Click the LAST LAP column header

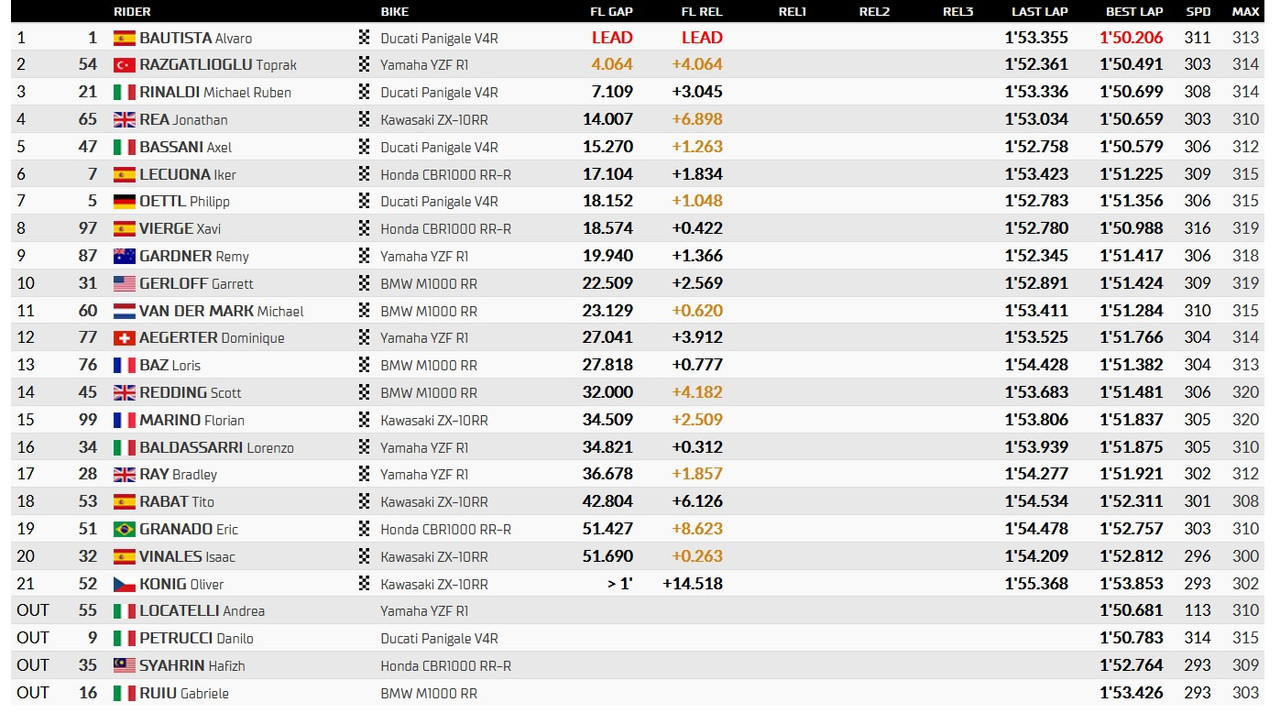(1040, 12)
